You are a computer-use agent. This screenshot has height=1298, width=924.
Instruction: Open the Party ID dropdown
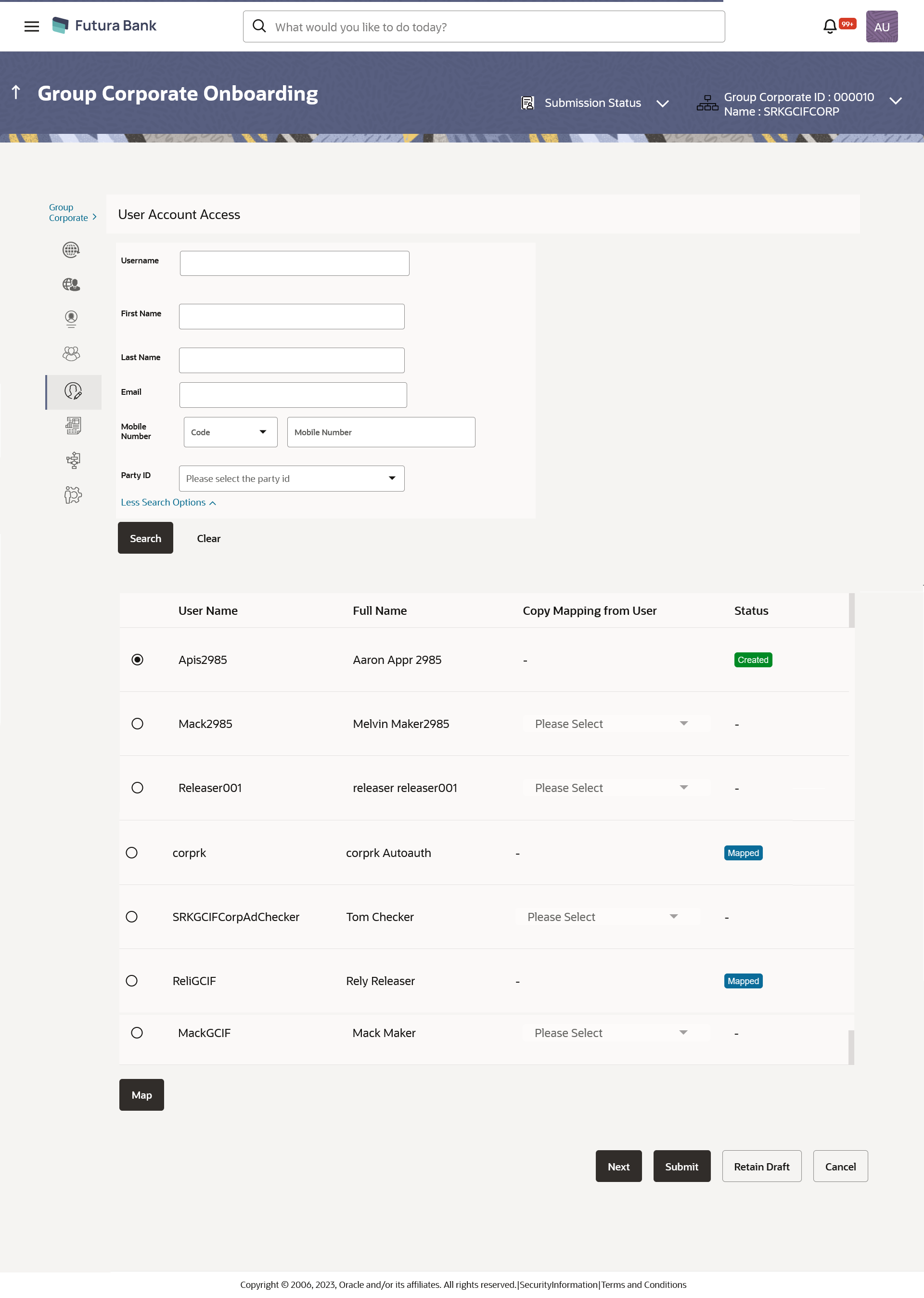291,479
